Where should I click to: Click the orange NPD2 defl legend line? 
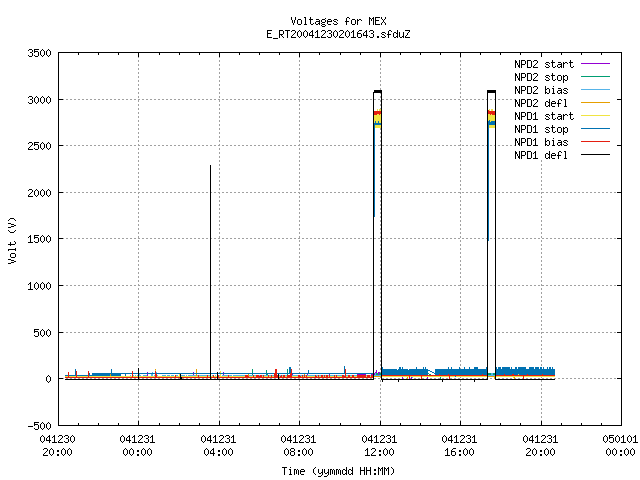(x=595, y=103)
